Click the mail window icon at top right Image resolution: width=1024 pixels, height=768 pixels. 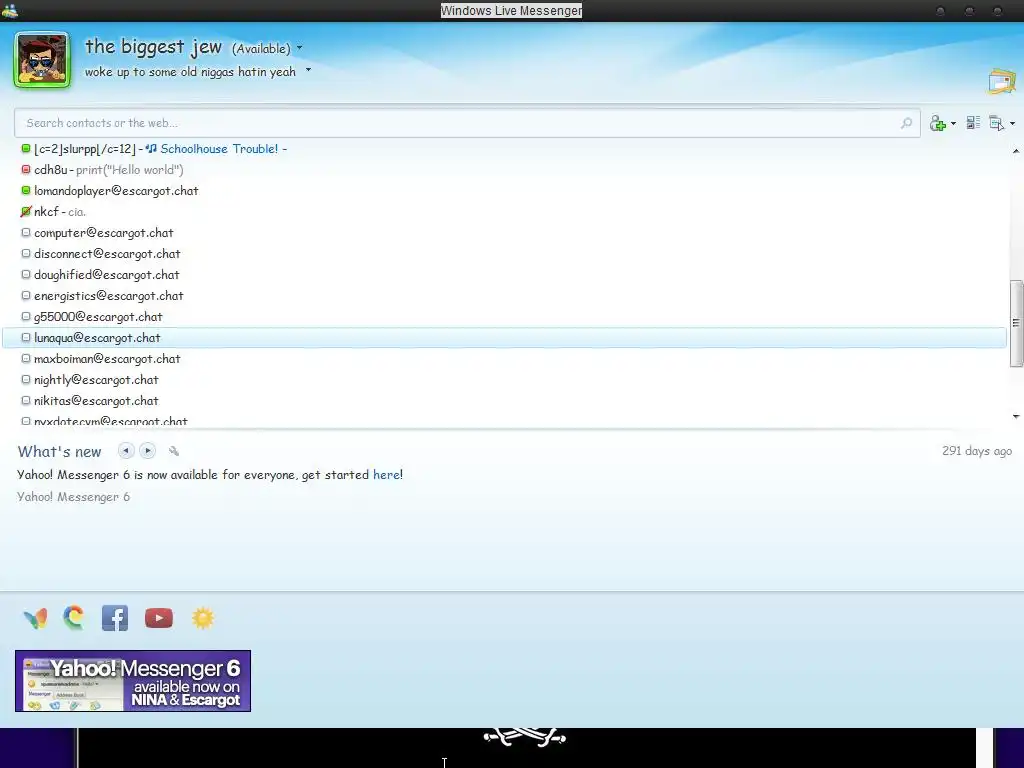pyautogui.click(x=1002, y=81)
